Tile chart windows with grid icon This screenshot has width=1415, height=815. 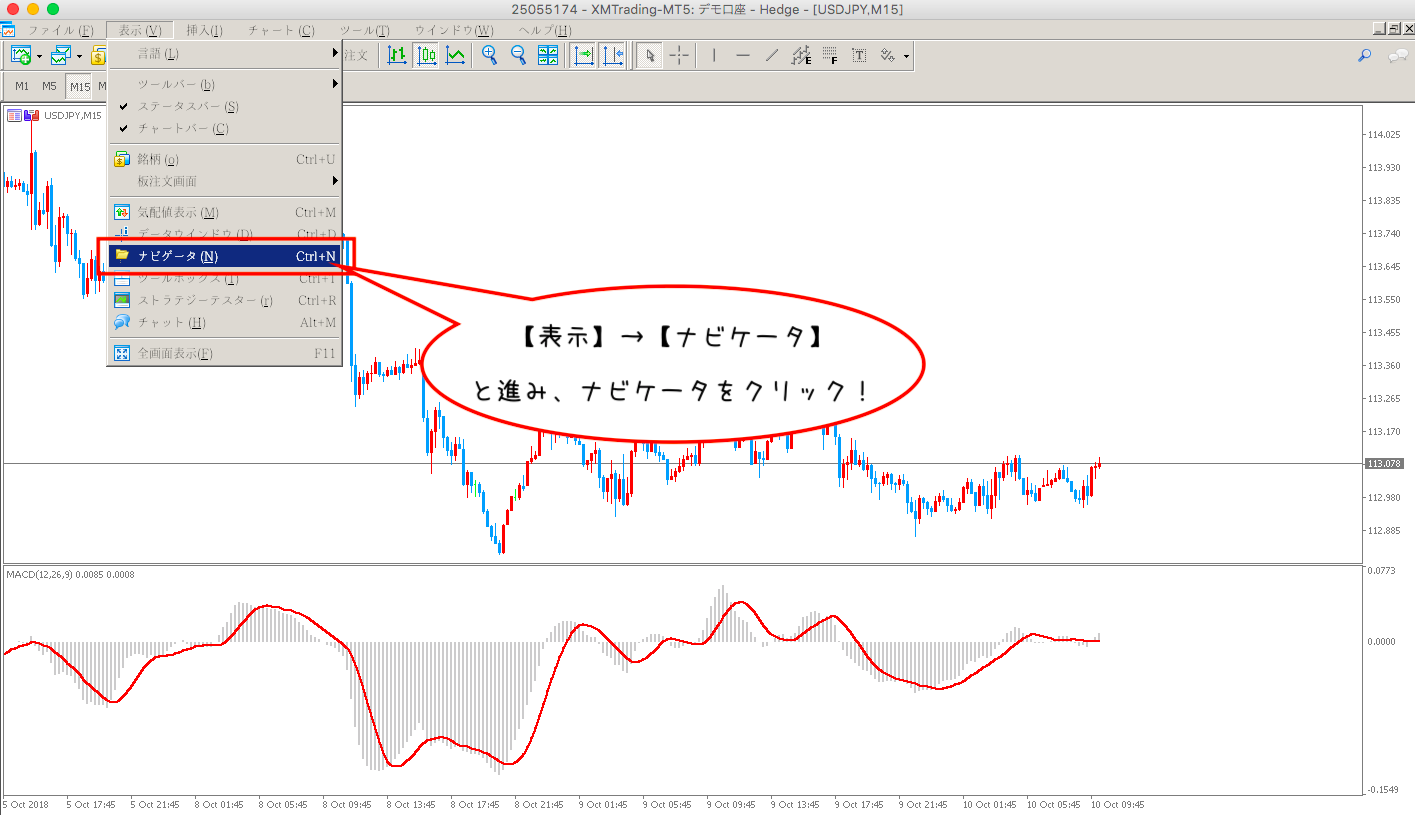[547, 55]
